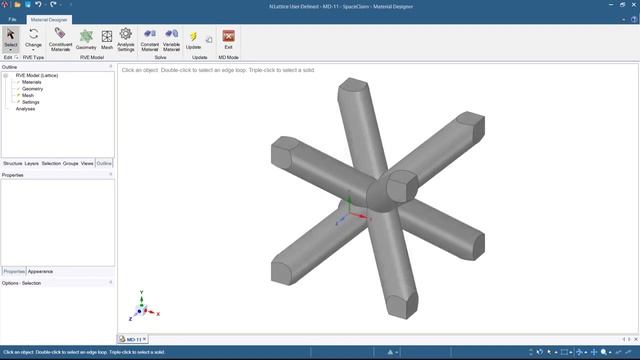640x360 pixels.
Task: Open Edit group dialog launcher
Action: [16, 58]
